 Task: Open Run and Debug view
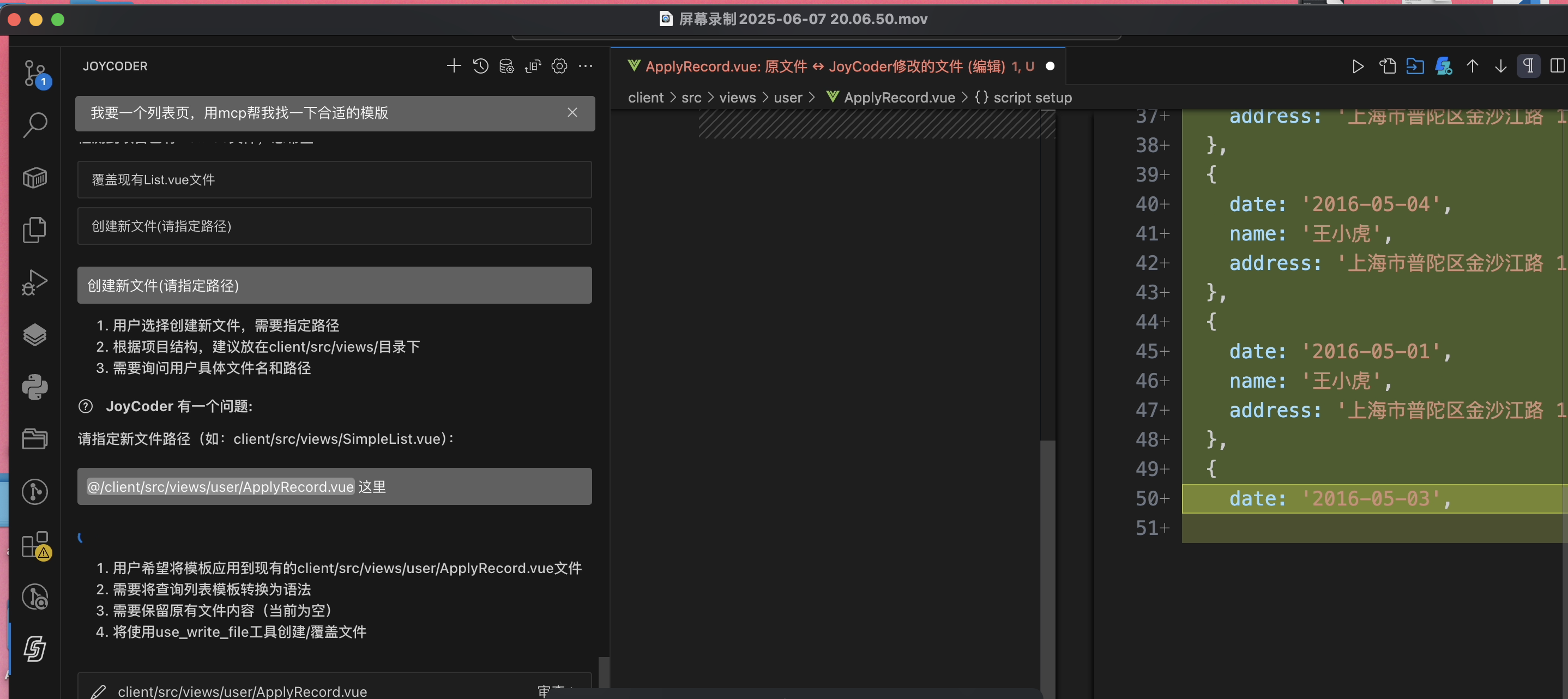click(x=35, y=282)
